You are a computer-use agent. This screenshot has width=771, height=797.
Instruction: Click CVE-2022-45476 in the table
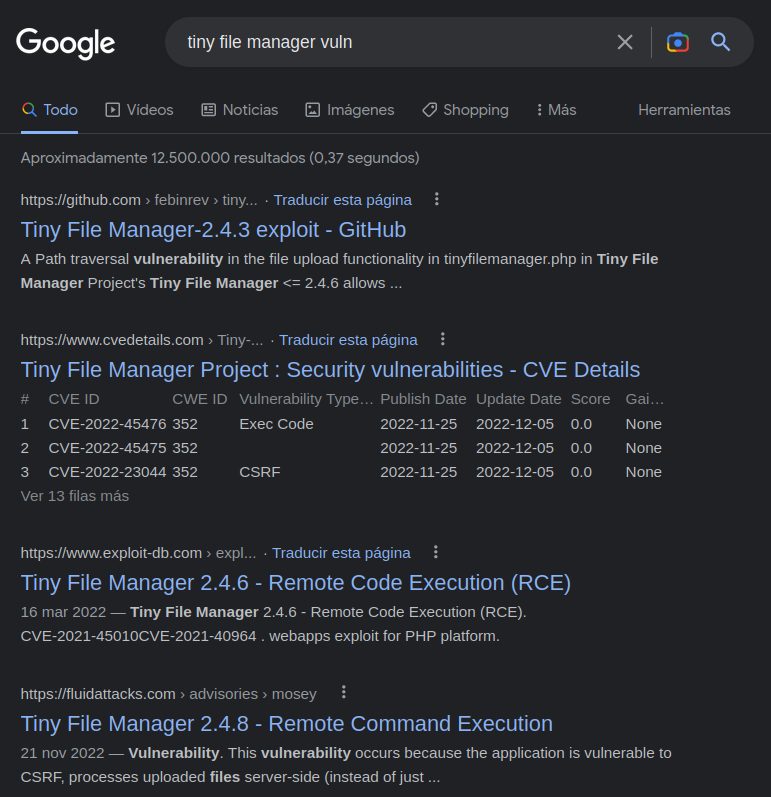coord(107,424)
